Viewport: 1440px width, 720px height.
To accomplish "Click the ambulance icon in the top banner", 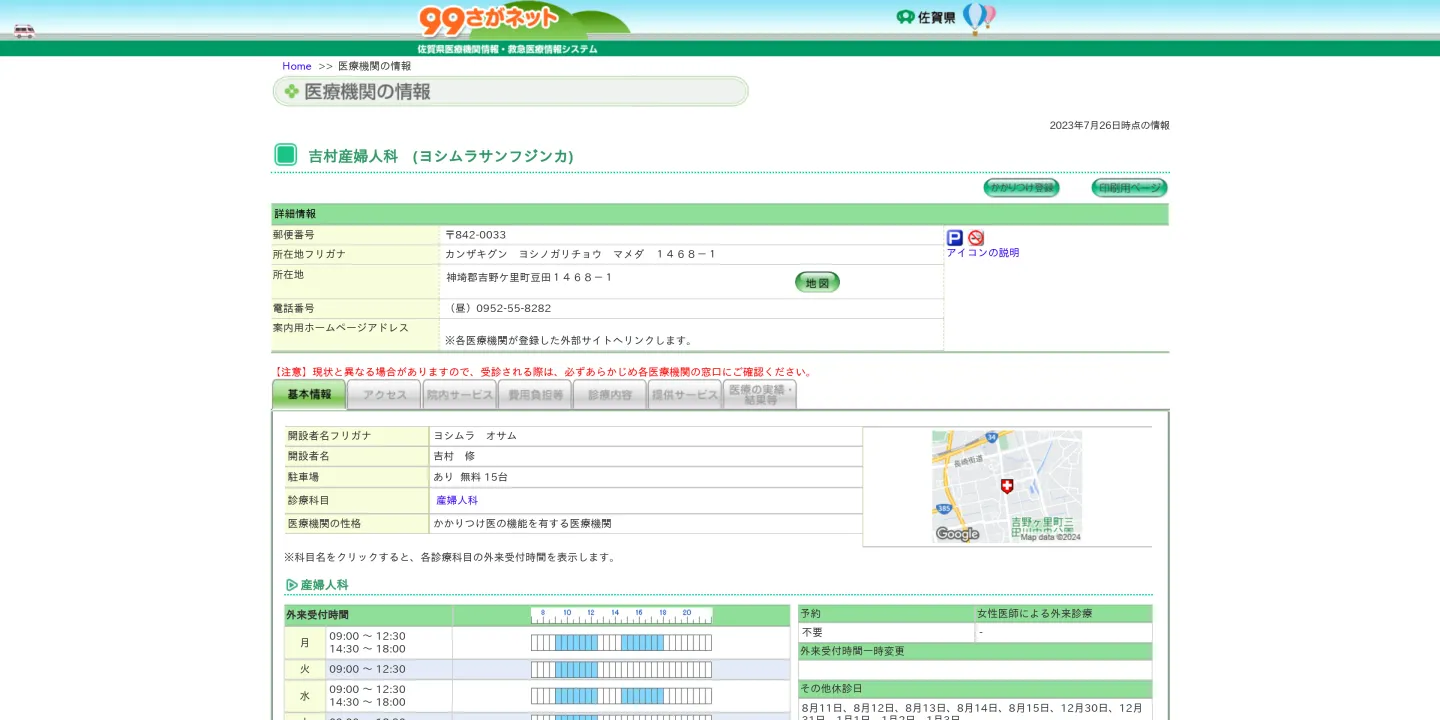I will click(x=24, y=31).
